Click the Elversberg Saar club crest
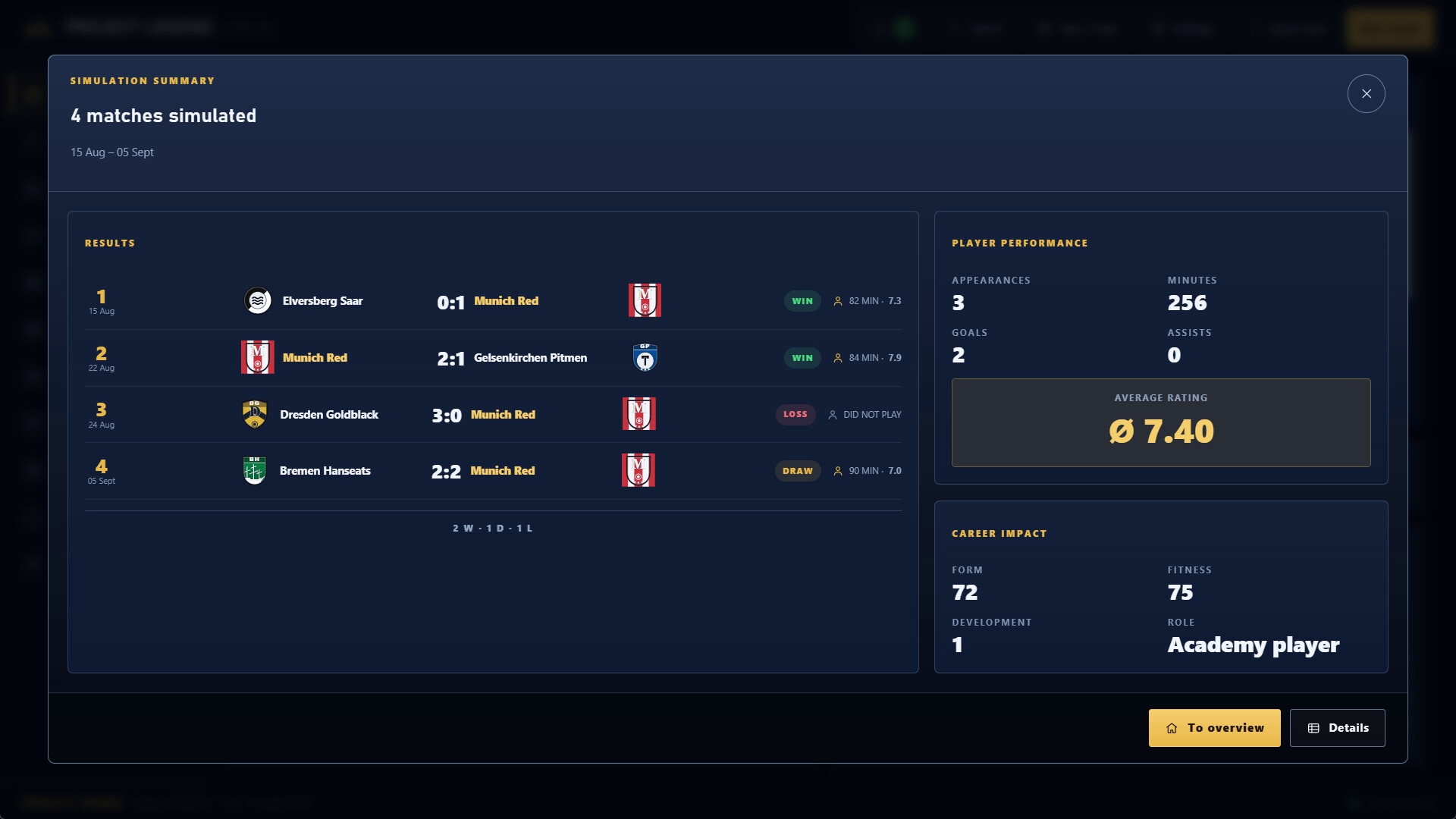The image size is (1456, 819). coord(258,301)
